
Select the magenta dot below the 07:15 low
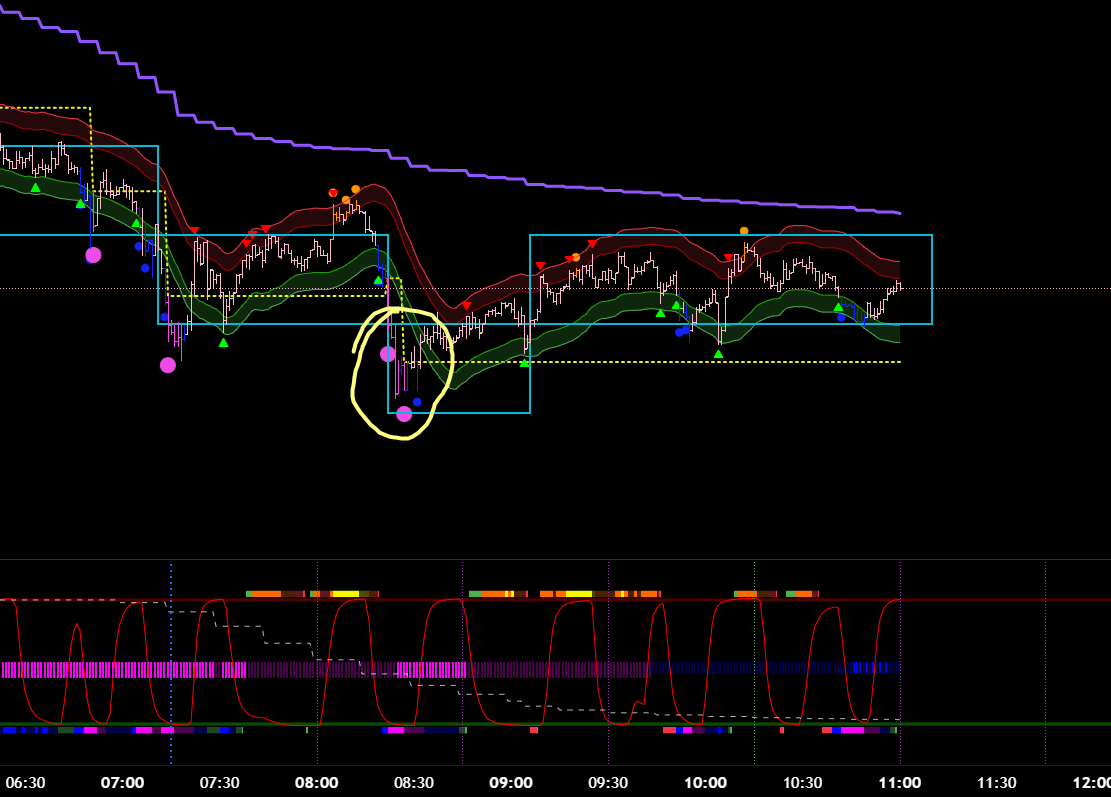(168, 365)
